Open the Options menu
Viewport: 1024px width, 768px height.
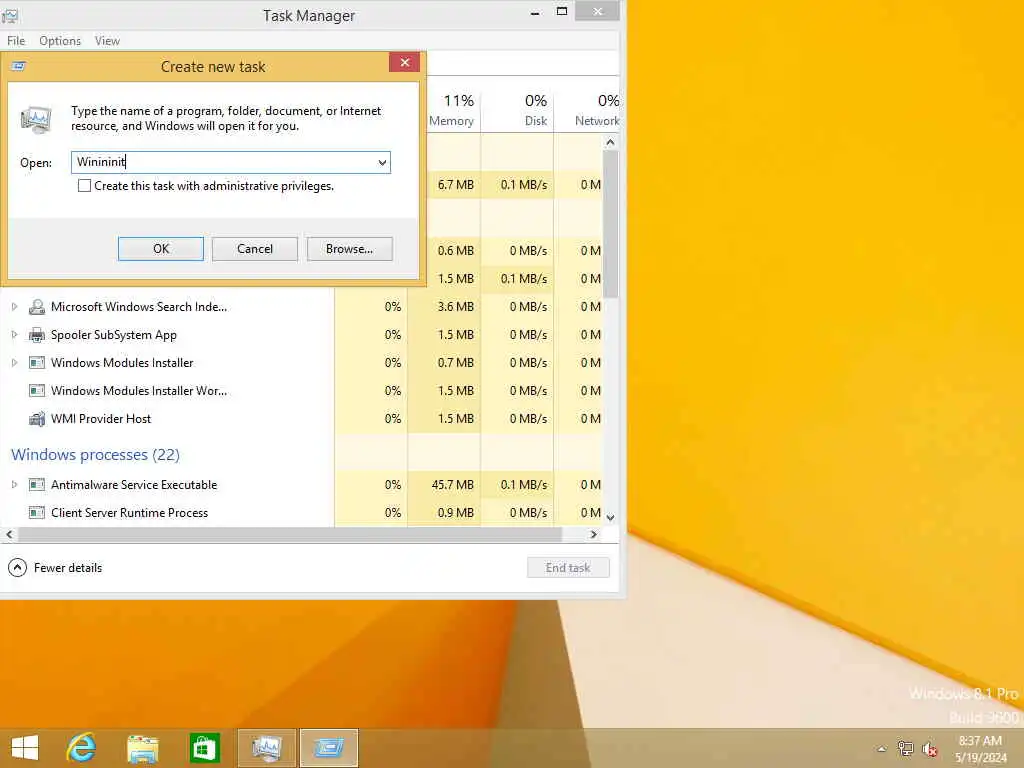click(60, 40)
